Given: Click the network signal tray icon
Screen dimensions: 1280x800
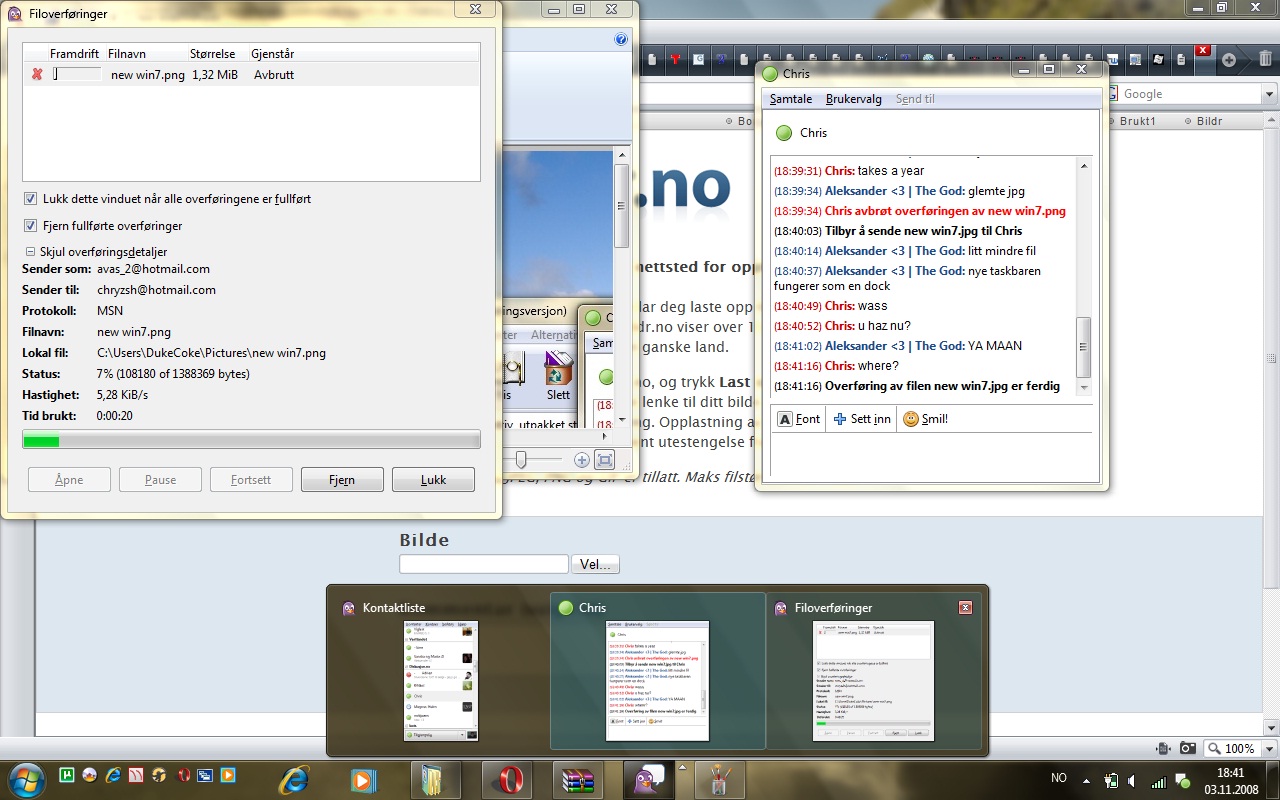Looking at the screenshot, I should coord(1158,781).
